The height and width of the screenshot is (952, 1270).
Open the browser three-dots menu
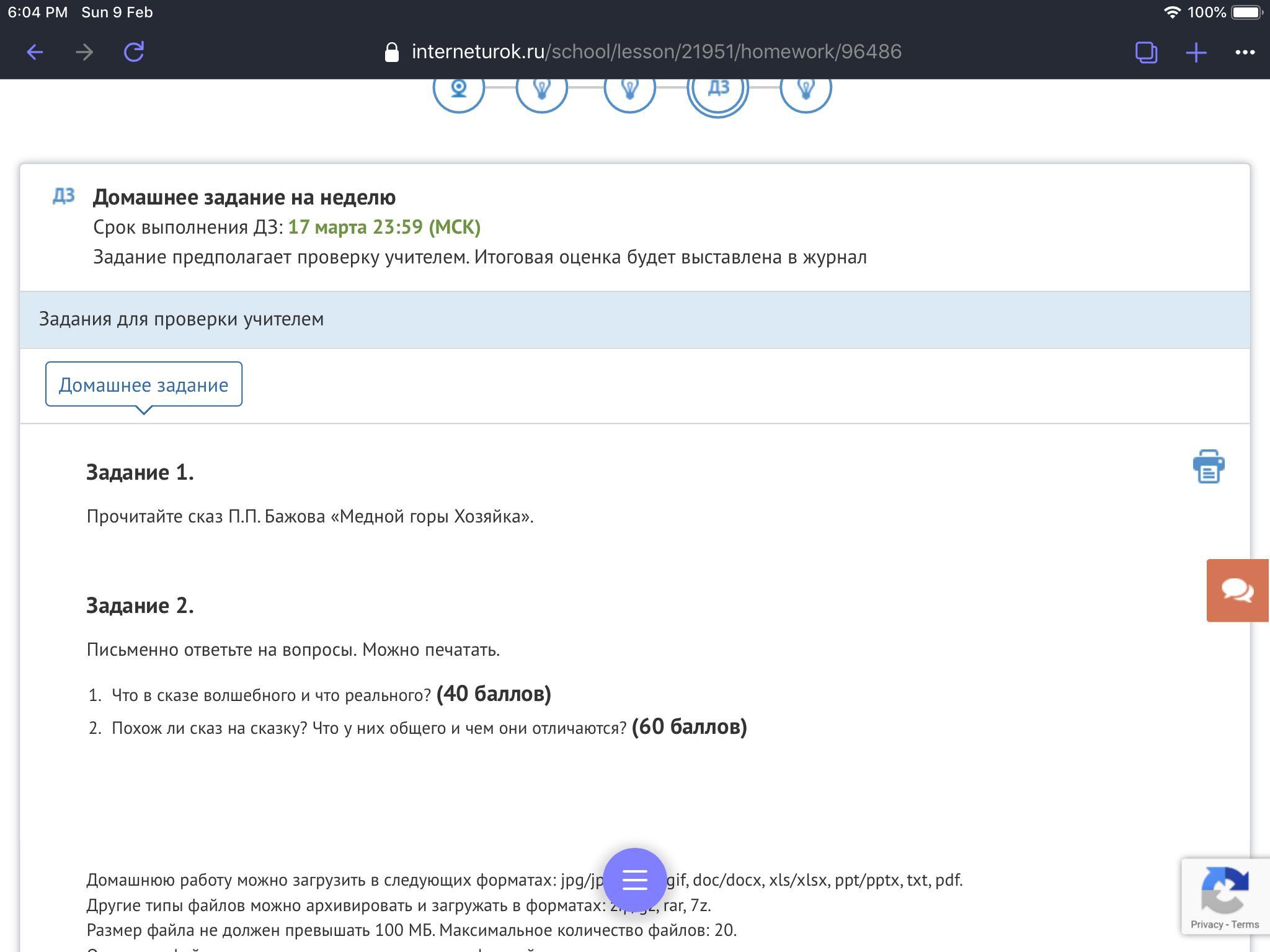point(1245,52)
